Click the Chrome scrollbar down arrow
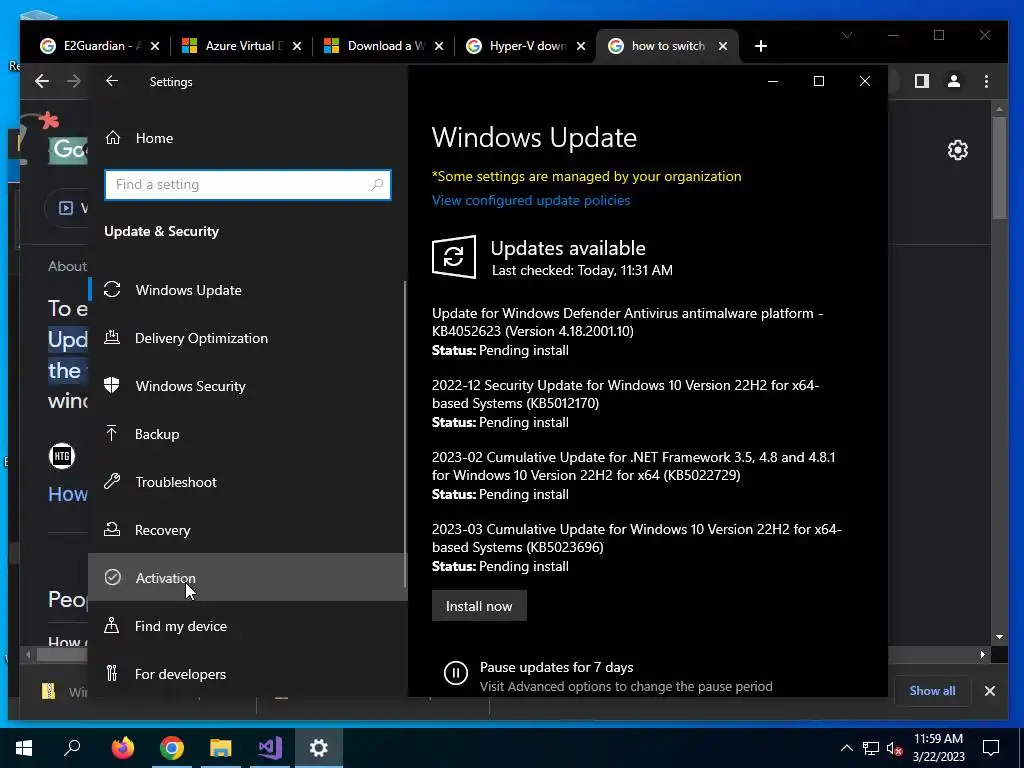The width and height of the screenshot is (1024, 768). (1000, 637)
